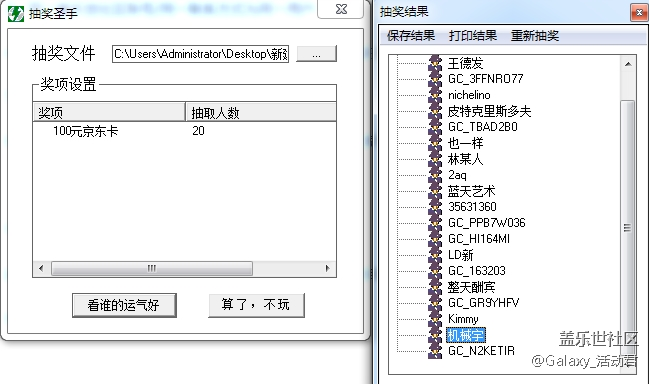Click the value 20 in 抽取人数 column

tap(198, 131)
